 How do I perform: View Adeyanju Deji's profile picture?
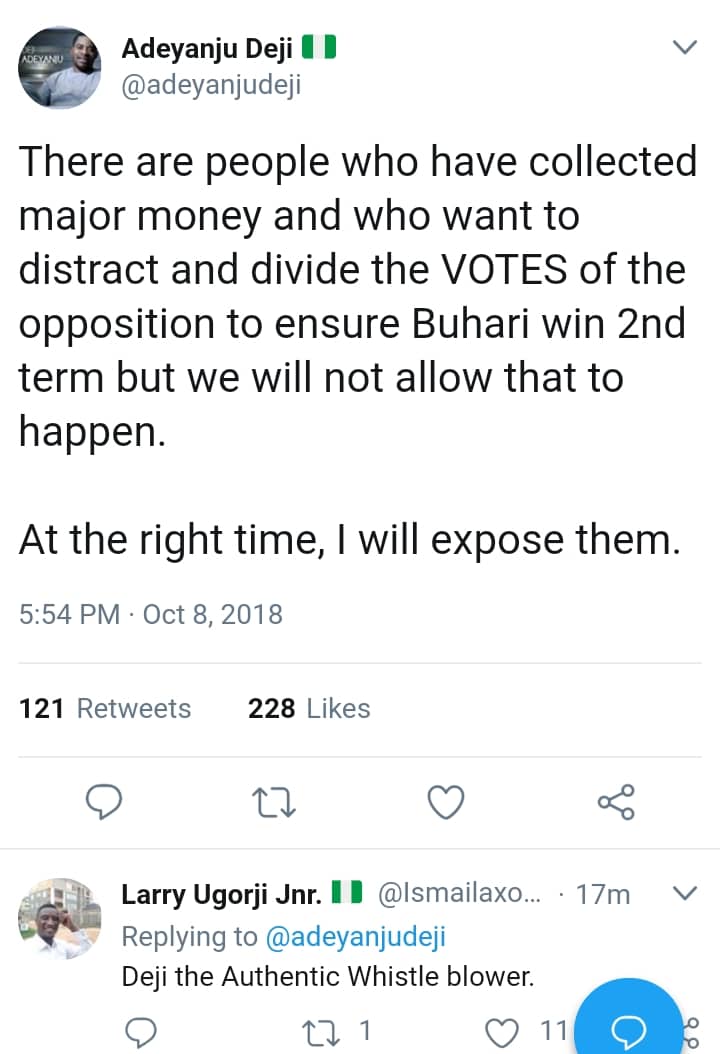click(x=59, y=69)
